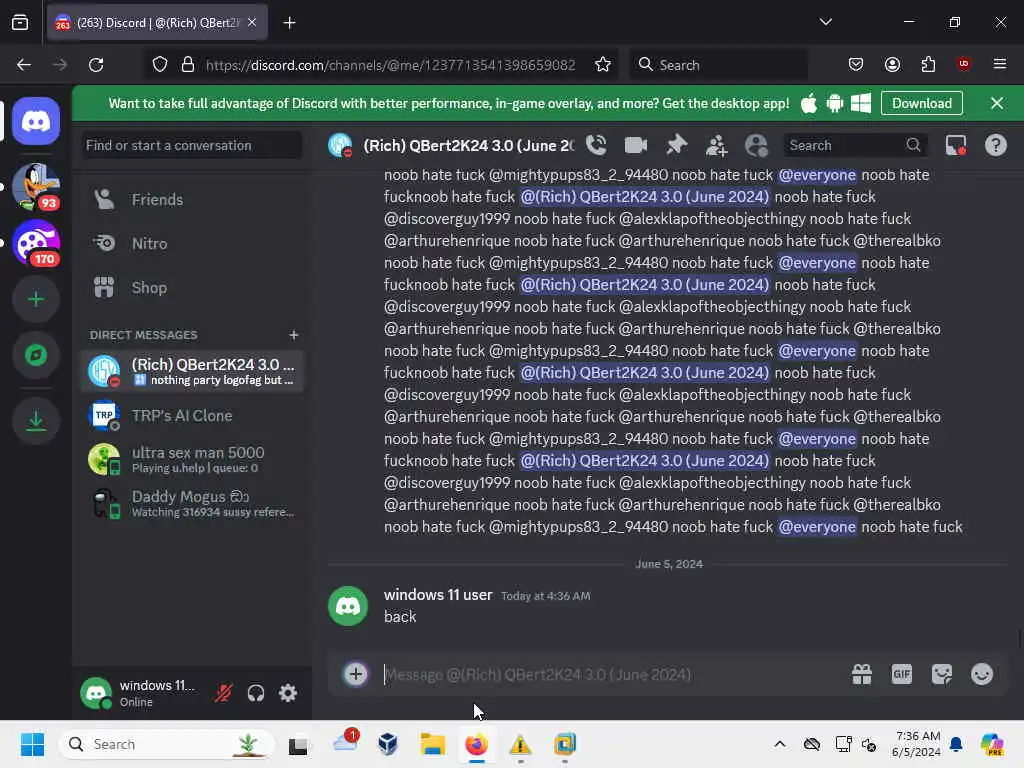
Task: Open site security shield icon
Action: pyautogui.click(x=159, y=65)
